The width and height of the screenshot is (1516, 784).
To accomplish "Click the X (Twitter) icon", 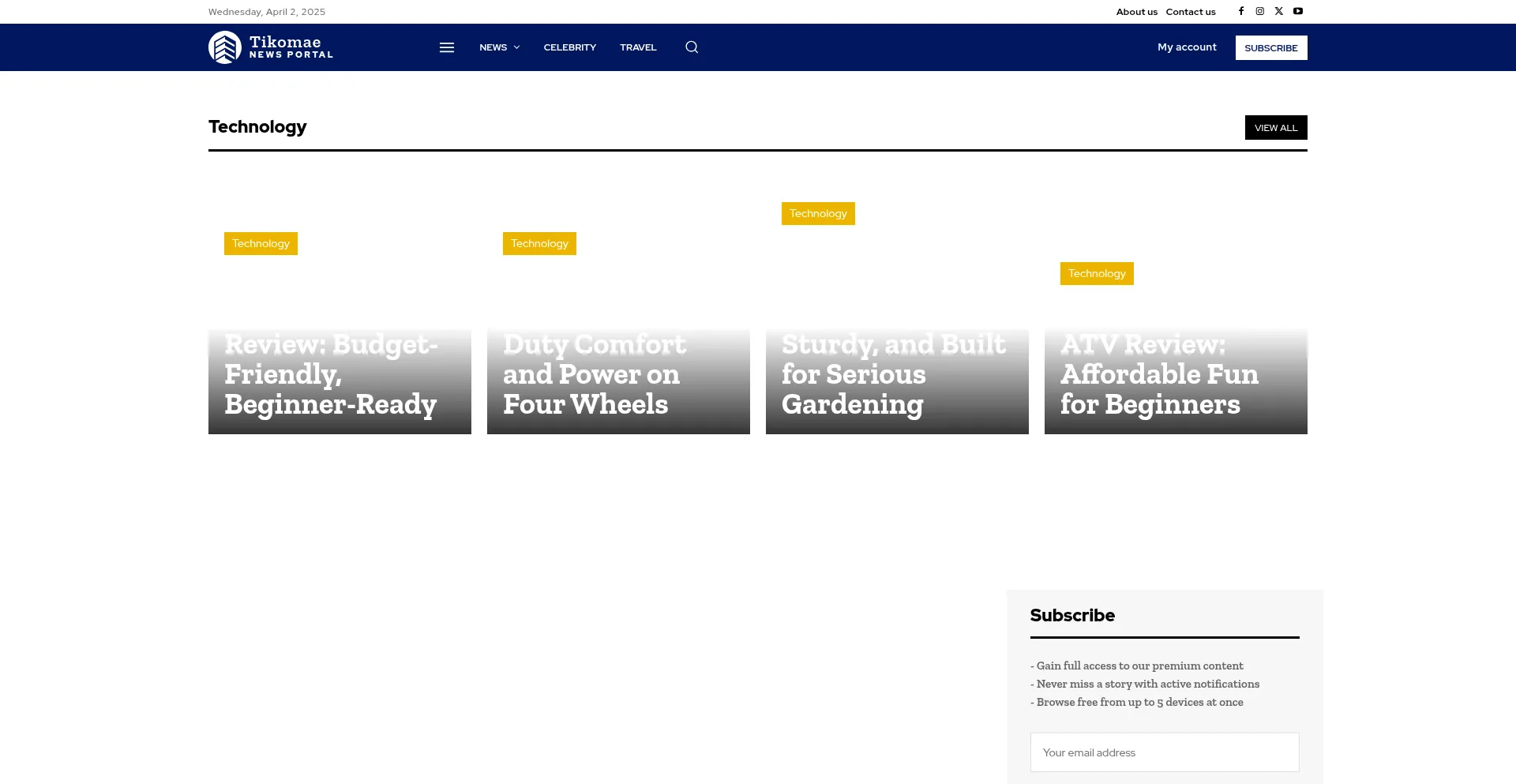I will (x=1279, y=11).
